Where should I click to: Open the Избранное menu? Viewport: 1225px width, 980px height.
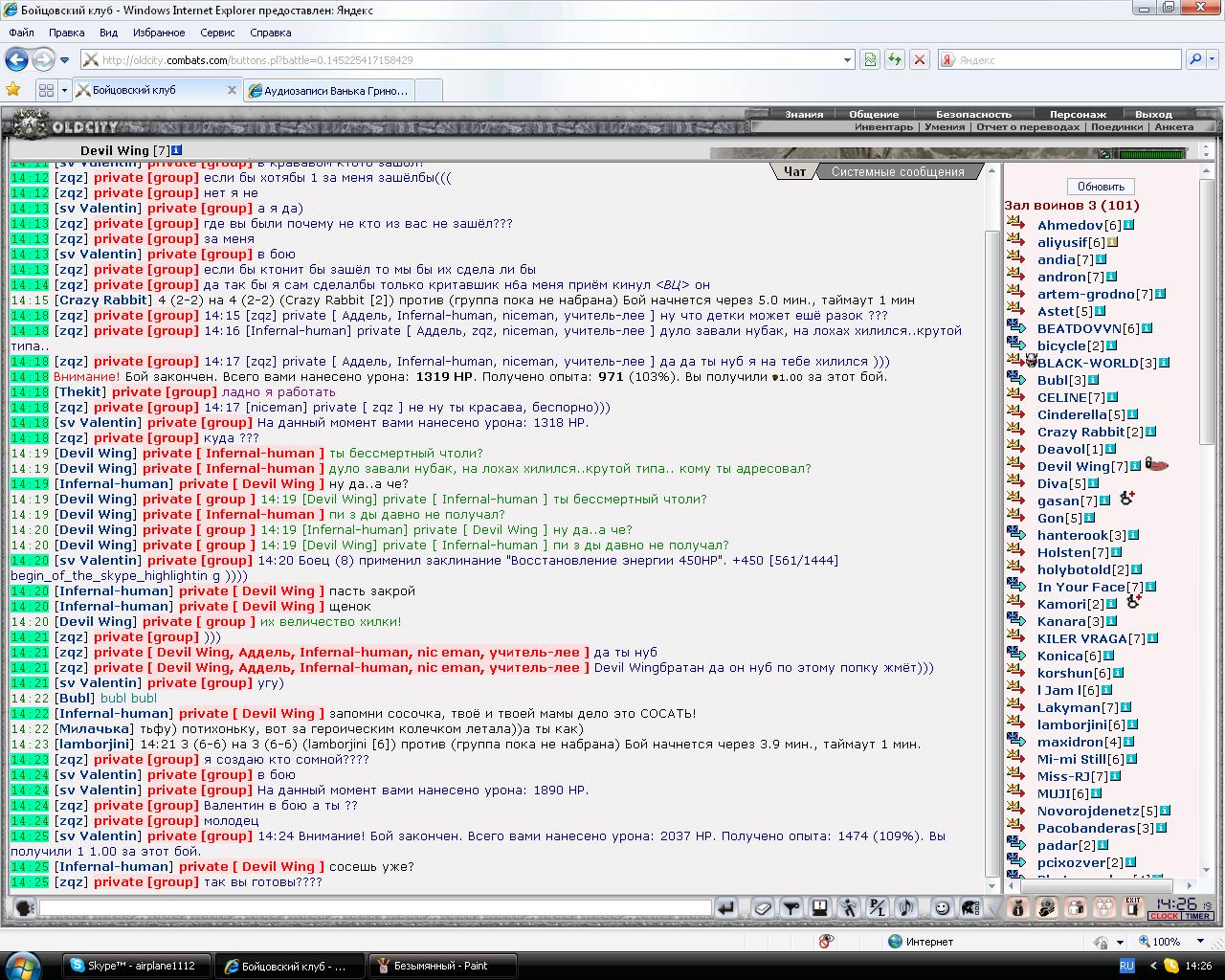pos(159,33)
